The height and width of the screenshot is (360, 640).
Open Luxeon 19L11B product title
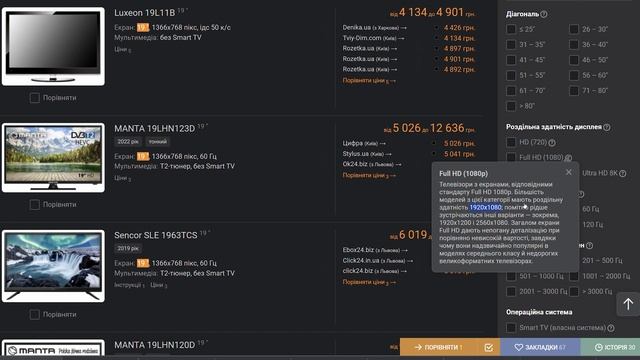(x=144, y=13)
